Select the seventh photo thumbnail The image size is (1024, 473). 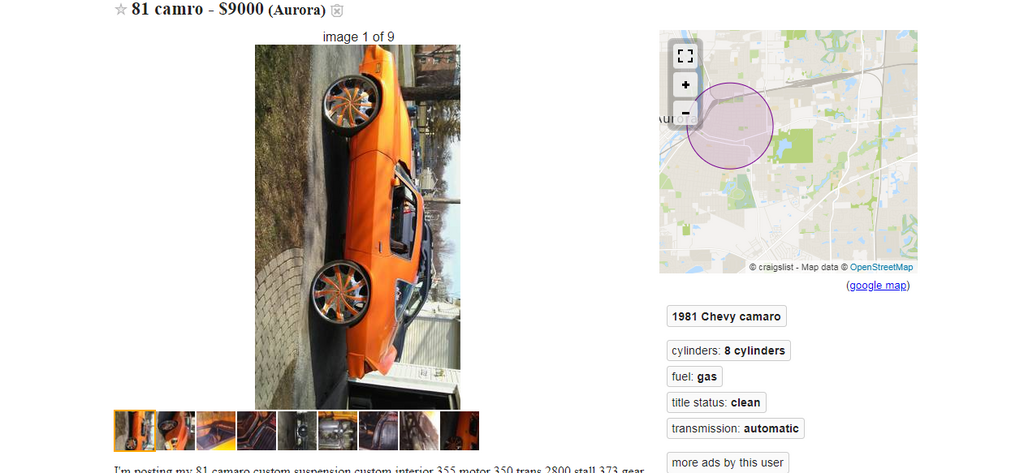coord(378,431)
